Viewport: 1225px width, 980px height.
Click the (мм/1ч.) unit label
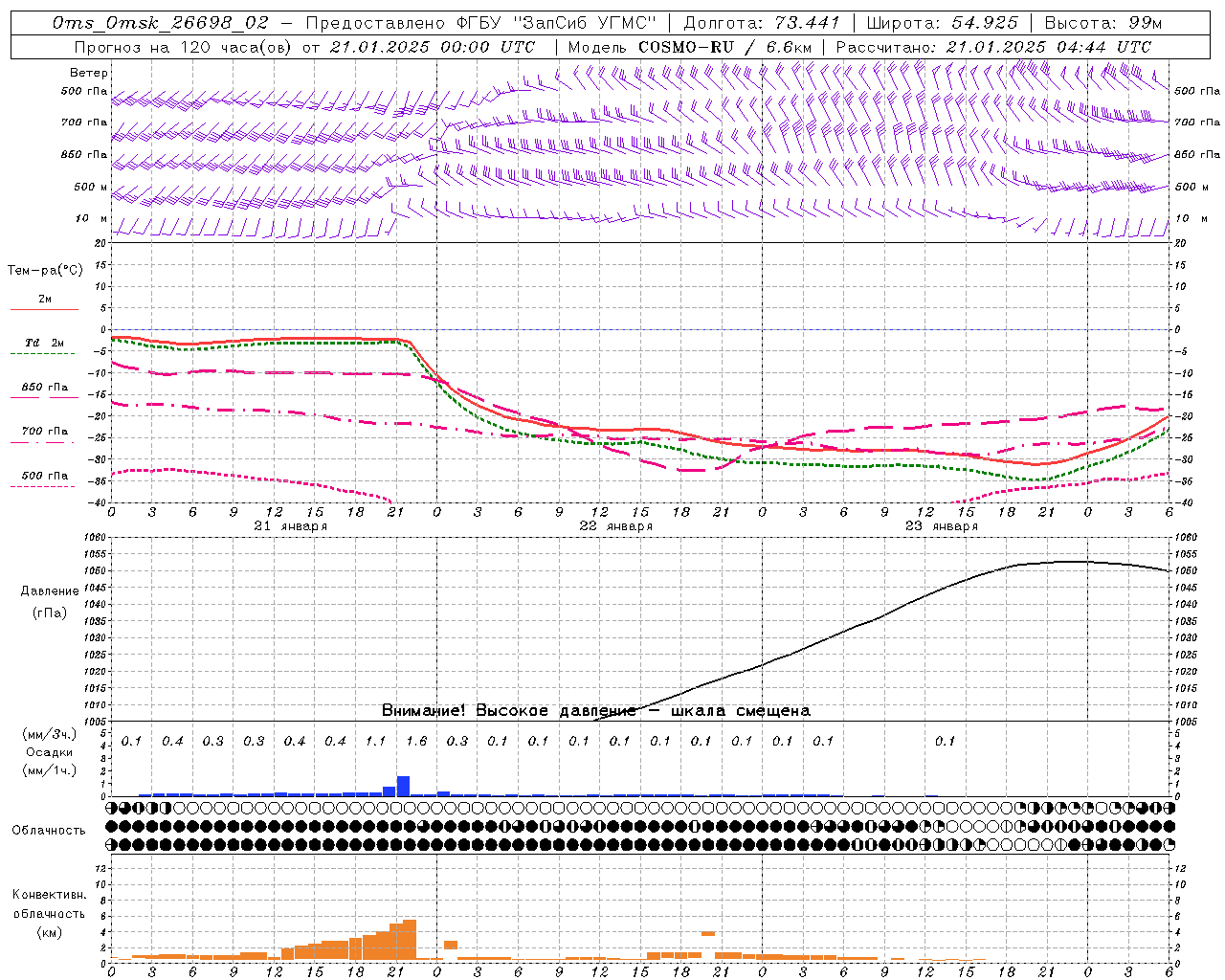[50, 770]
